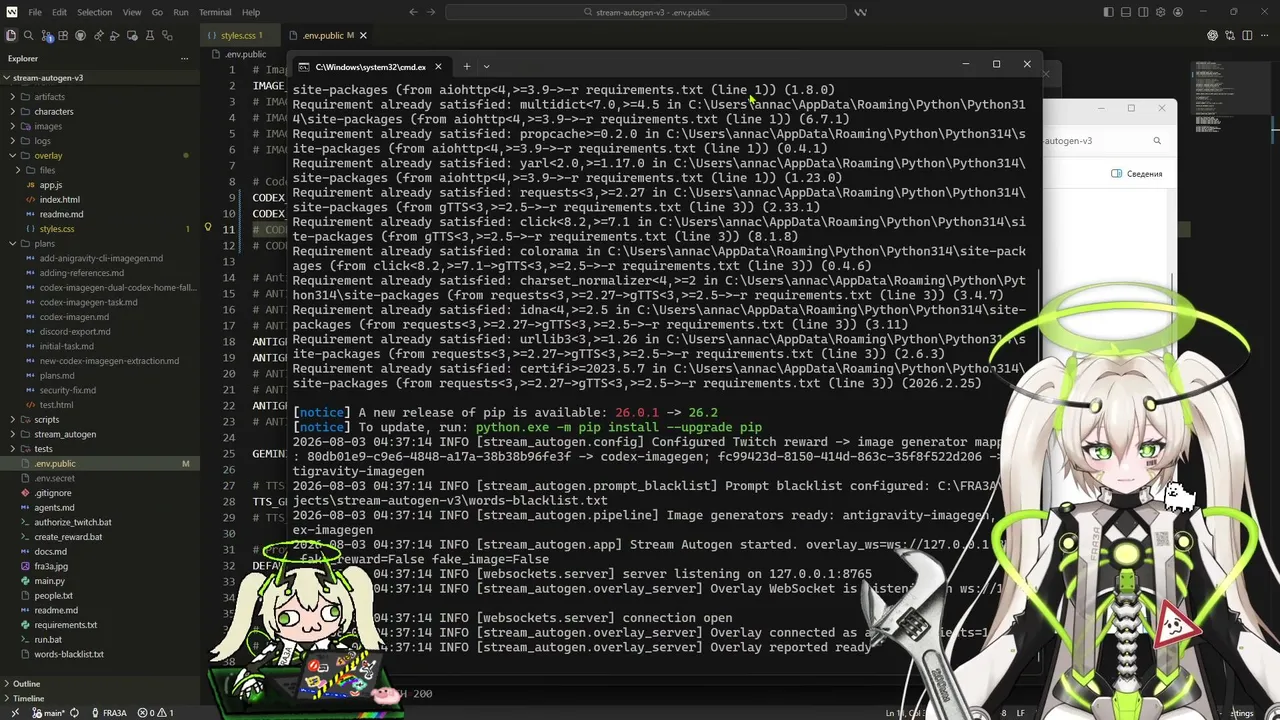Open words-blacklist.txt file
This screenshot has width=1280, height=720.
[100, 654]
